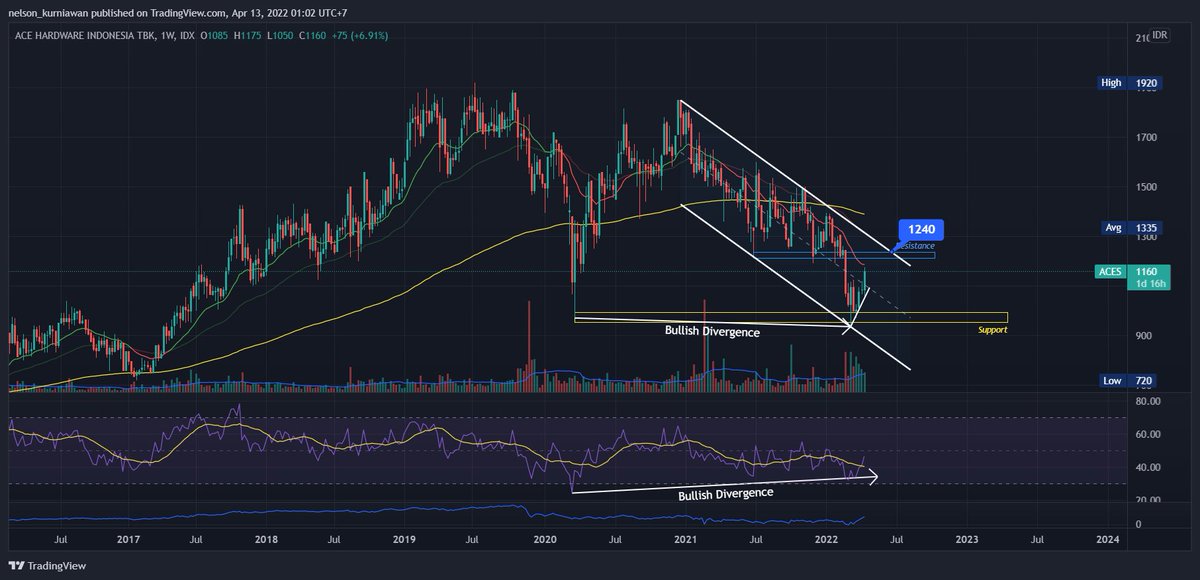Image resolution: width=1200 pixels, height=580 pixels.
Task: Click the 2023 label on time axis
Action: coord(967,539)
